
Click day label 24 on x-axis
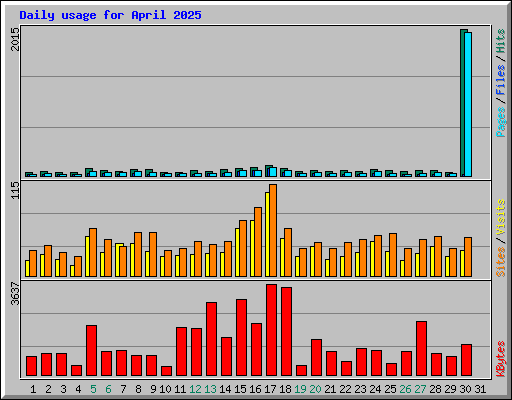pos(375,389)
